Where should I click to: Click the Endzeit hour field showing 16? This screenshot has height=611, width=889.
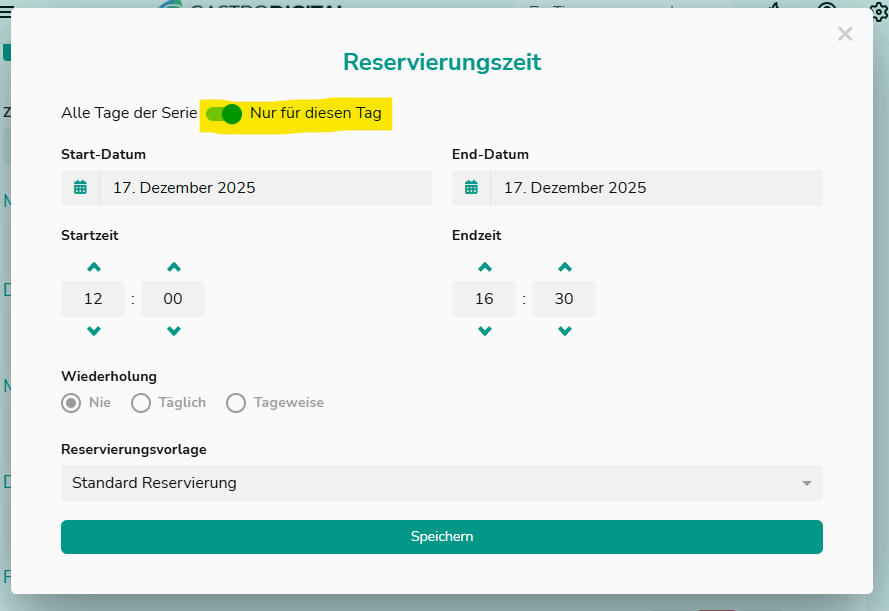tap(484, 299)
